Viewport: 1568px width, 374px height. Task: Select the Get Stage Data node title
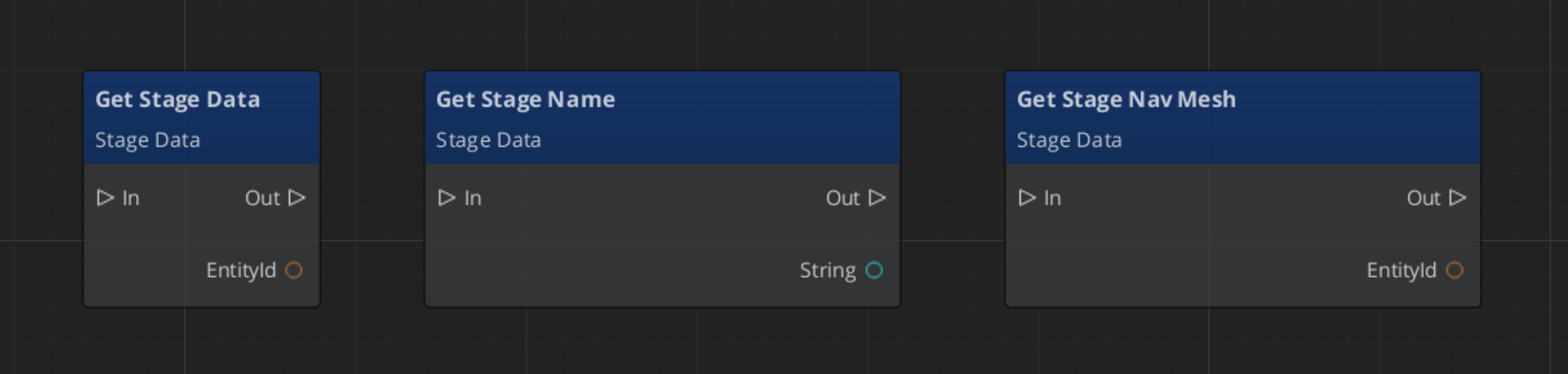[177, 100]
